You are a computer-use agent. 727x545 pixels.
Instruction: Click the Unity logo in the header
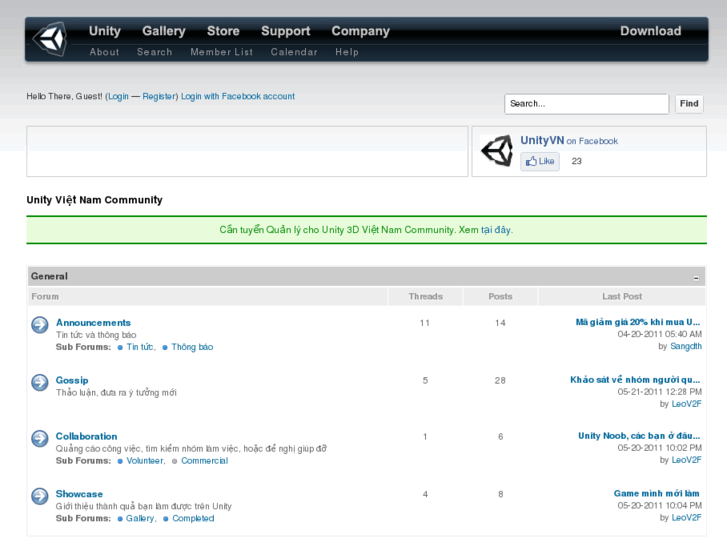click(x=50, y=39)
